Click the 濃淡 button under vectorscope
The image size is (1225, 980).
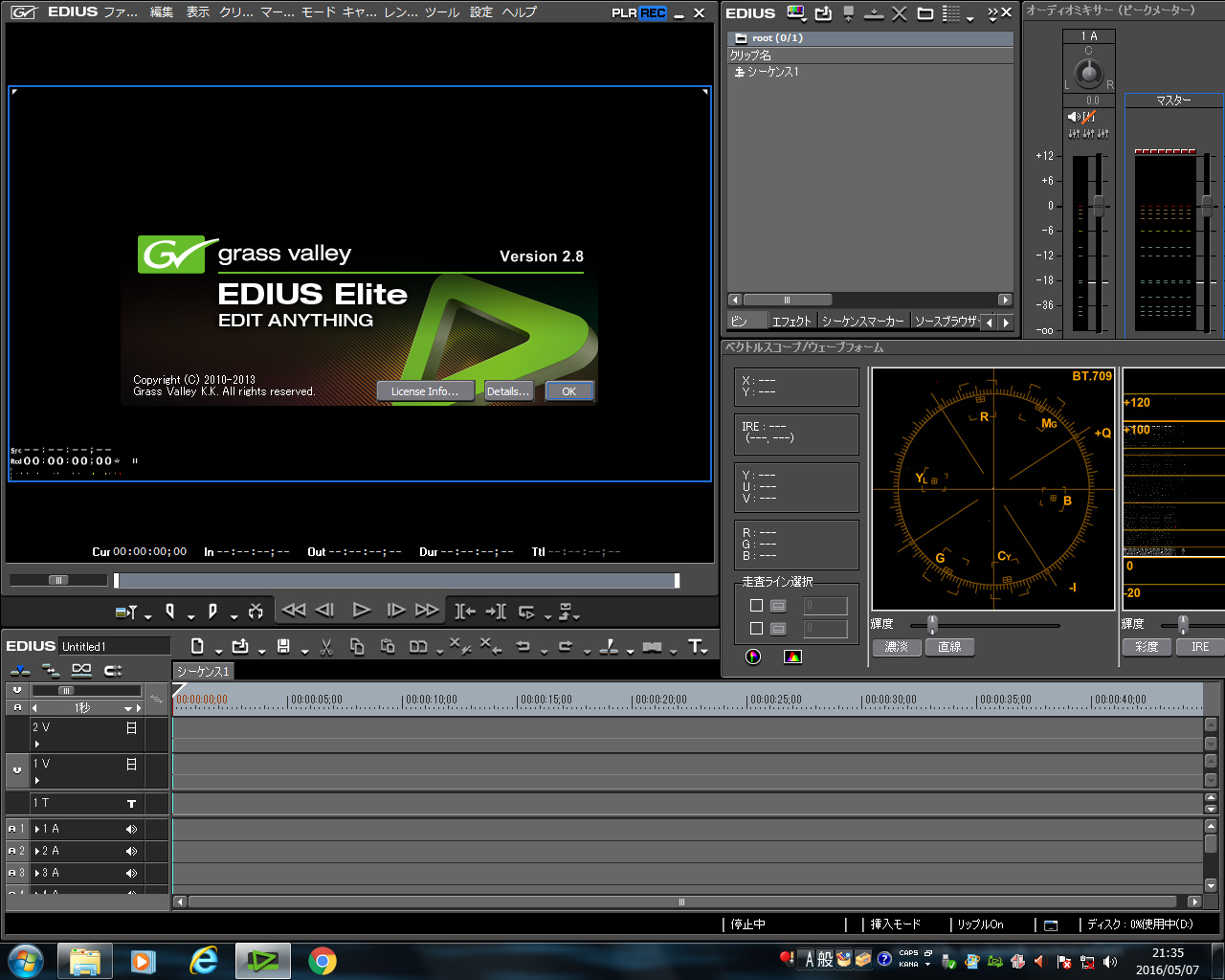point(897,647)
